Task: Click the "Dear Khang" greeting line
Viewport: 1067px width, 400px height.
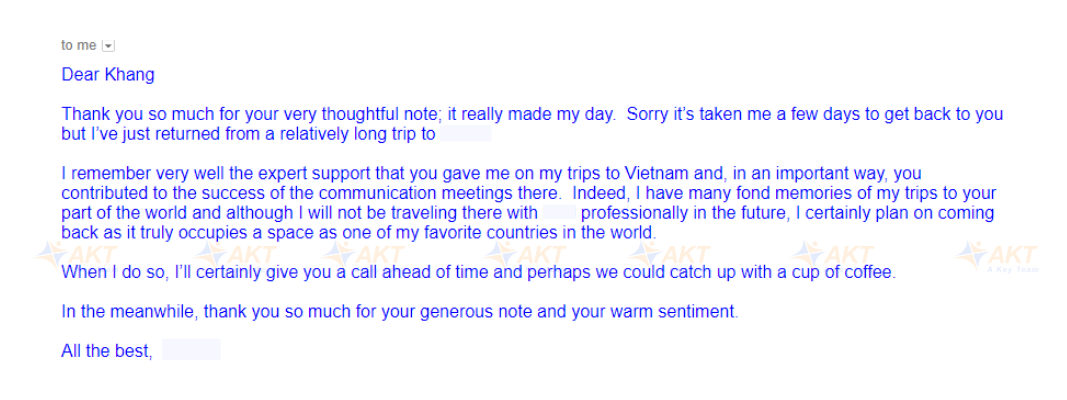Action: coord(108,75)
